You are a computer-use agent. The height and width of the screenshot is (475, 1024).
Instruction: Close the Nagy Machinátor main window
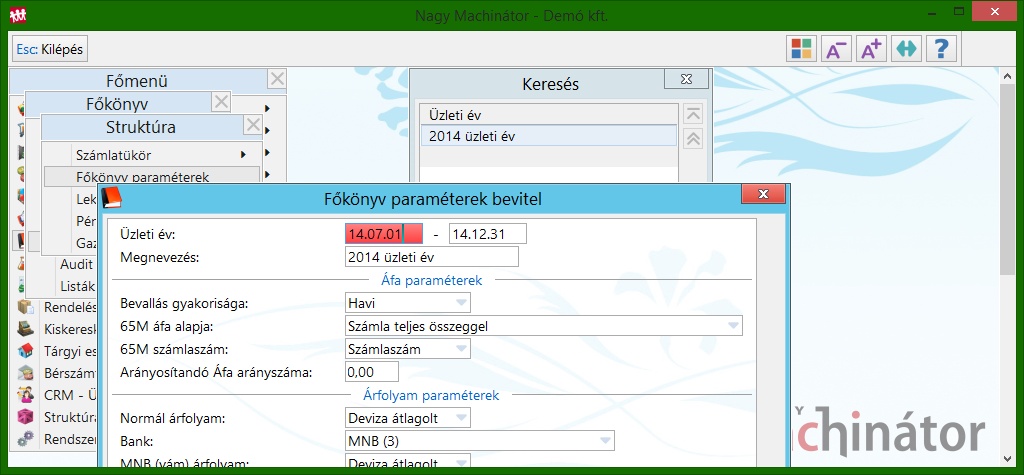tap(995, 12)
